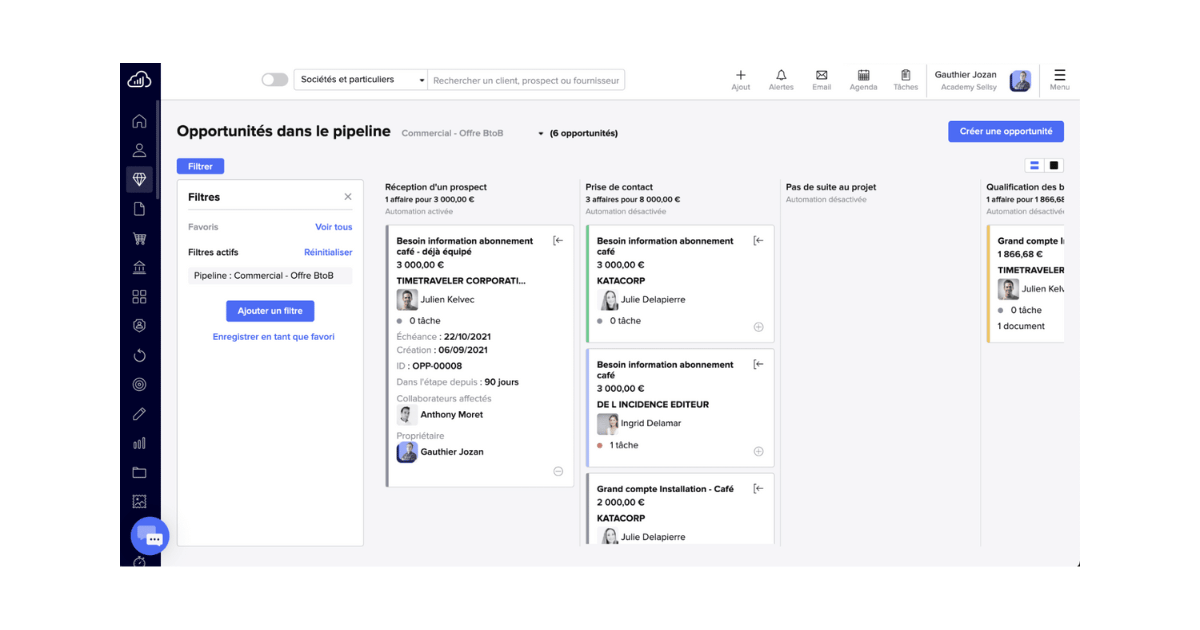The image size is (1200, 630).
Task: Open the 'Commercial - Offre BtoB' pipeline dropdown
Action: [472, 133]
